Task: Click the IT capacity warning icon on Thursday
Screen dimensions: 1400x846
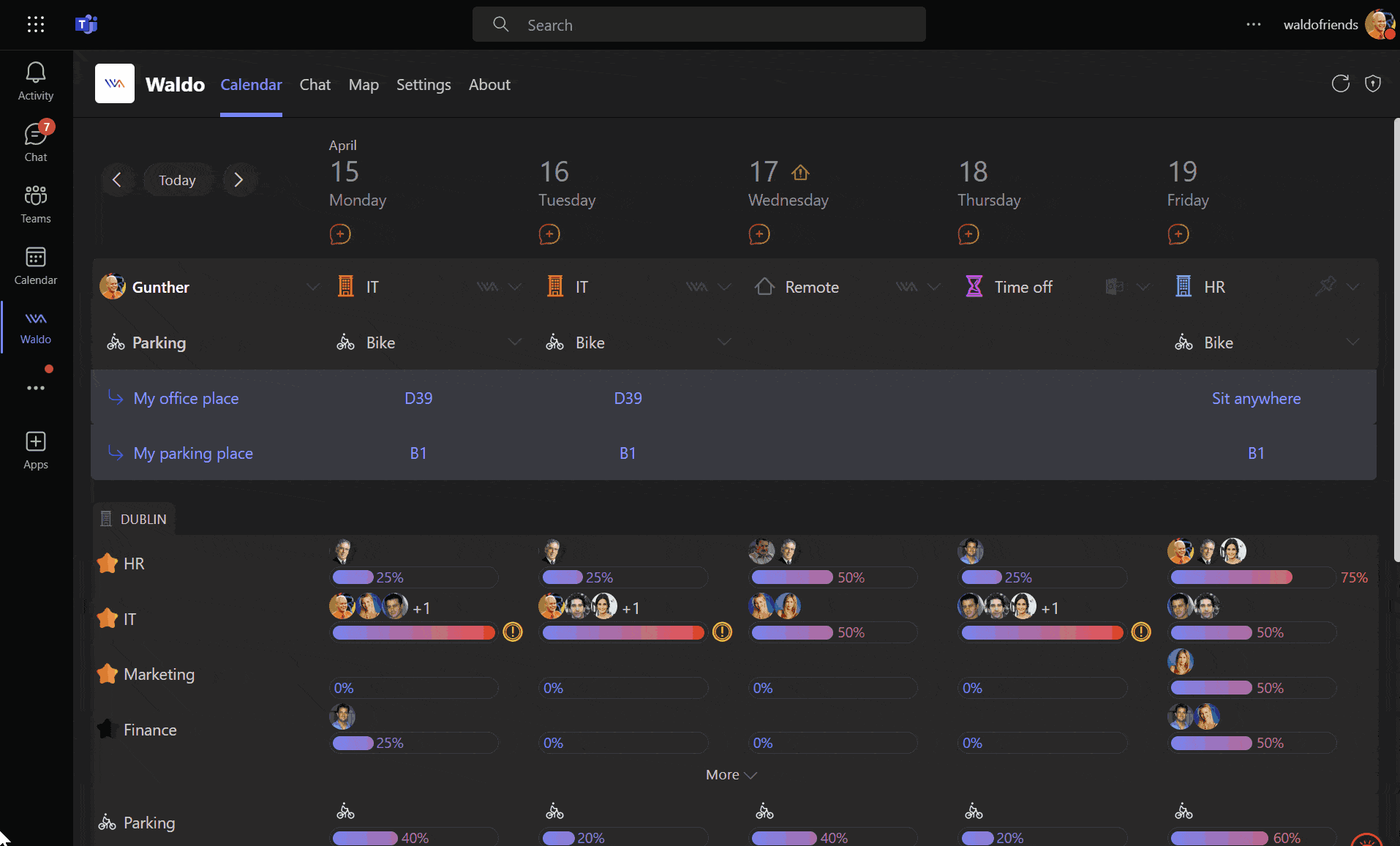Action: click(1141, 632)
